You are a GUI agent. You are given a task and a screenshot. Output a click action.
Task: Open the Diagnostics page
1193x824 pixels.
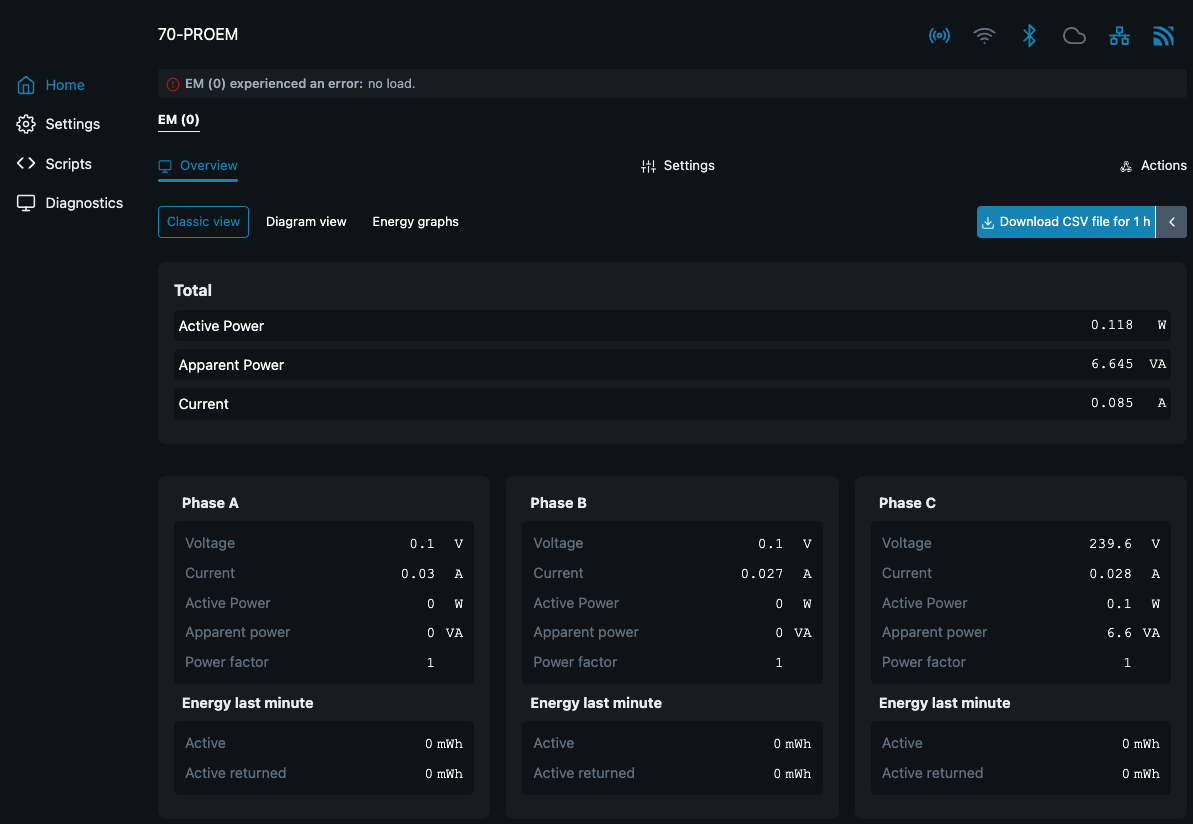(84, 203)
